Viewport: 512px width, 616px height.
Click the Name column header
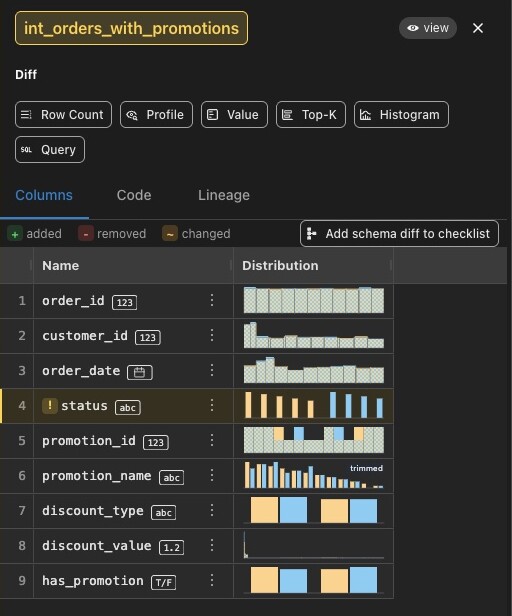point(133,266)
